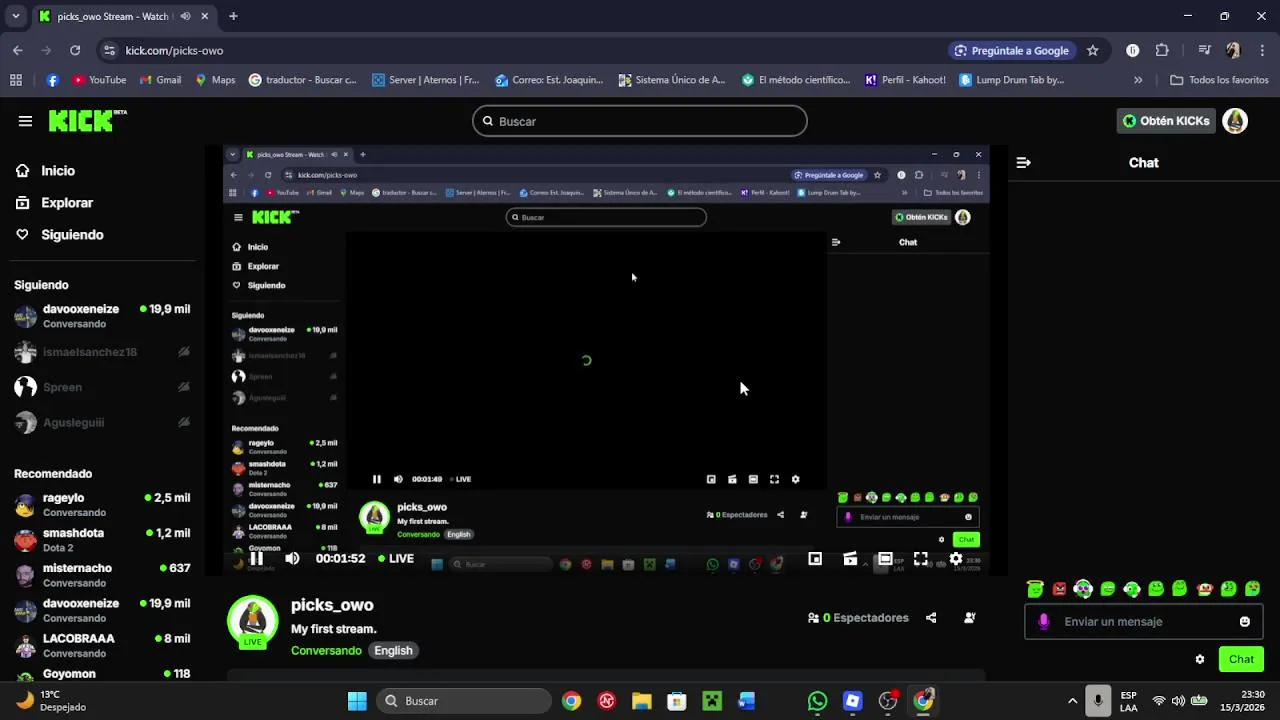Toggle theater mode on the player

[x=885, y=559]
